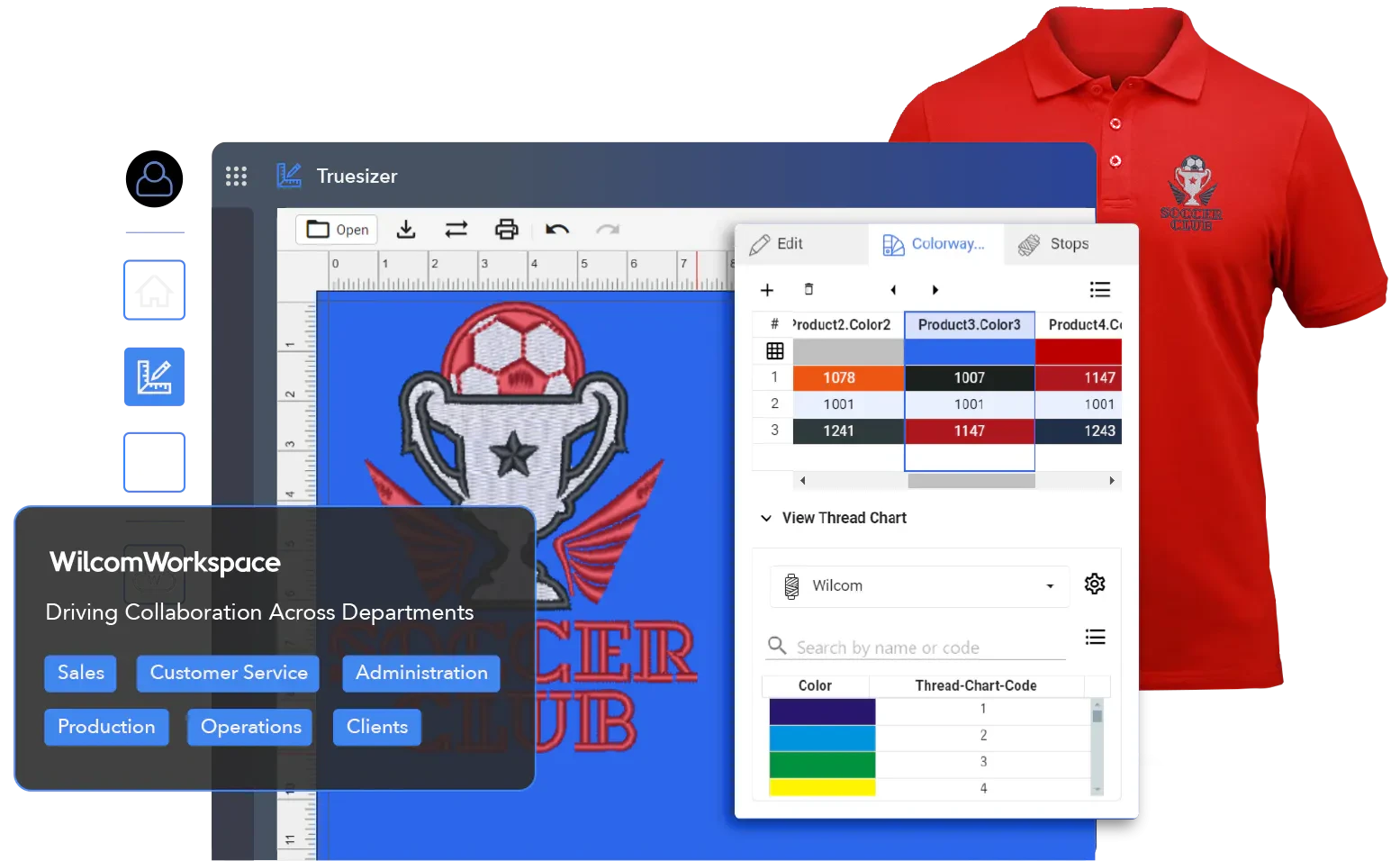Image resolution: width=1400 pixels, height=861 pixels.
Task: Click the horizontal scrollbar in colorway table
Action: pyautogui.click(x=971, y=481)
